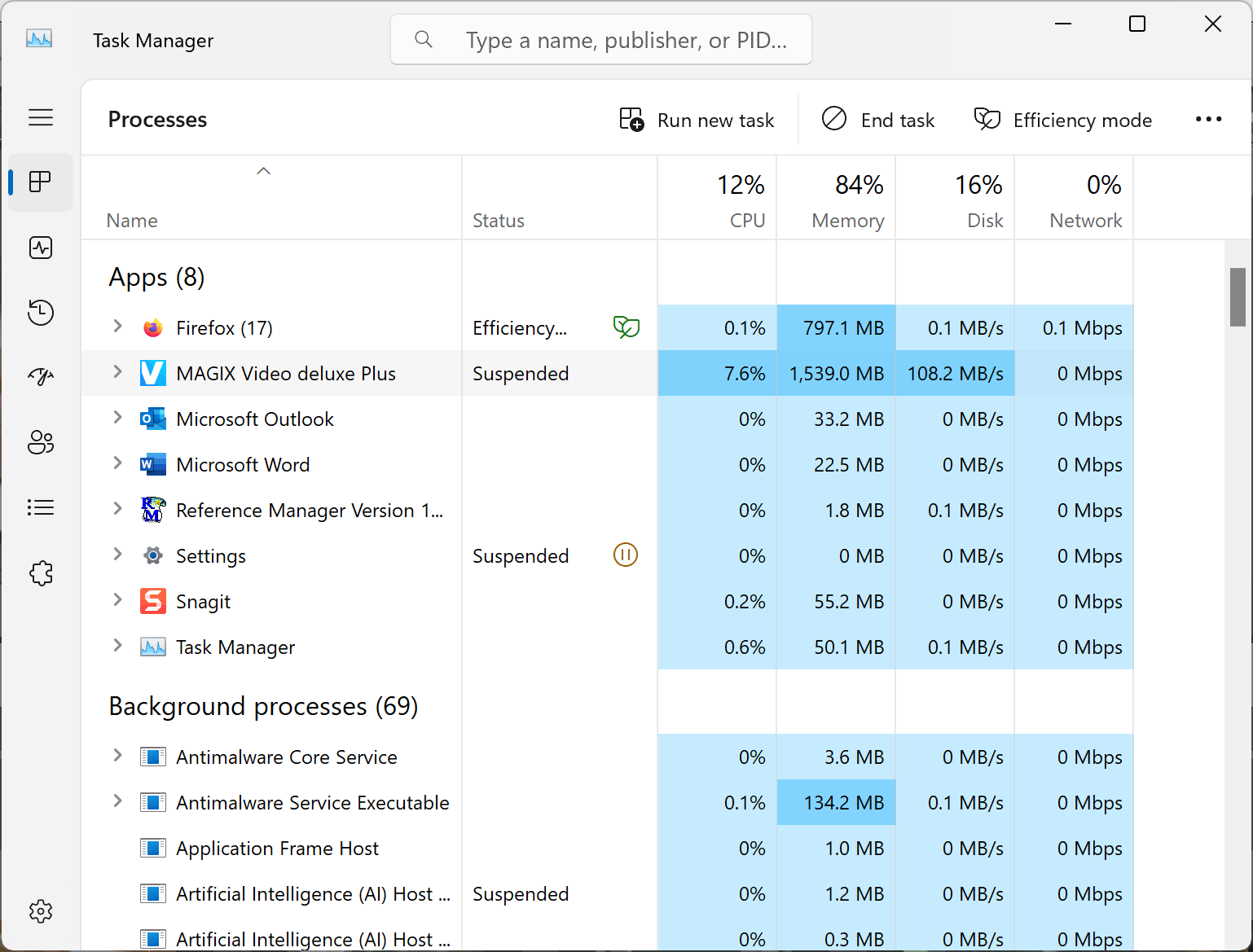Expand Antimalware Core Service row
Viewport: 1253px width, 952px height.
(117, 756)
